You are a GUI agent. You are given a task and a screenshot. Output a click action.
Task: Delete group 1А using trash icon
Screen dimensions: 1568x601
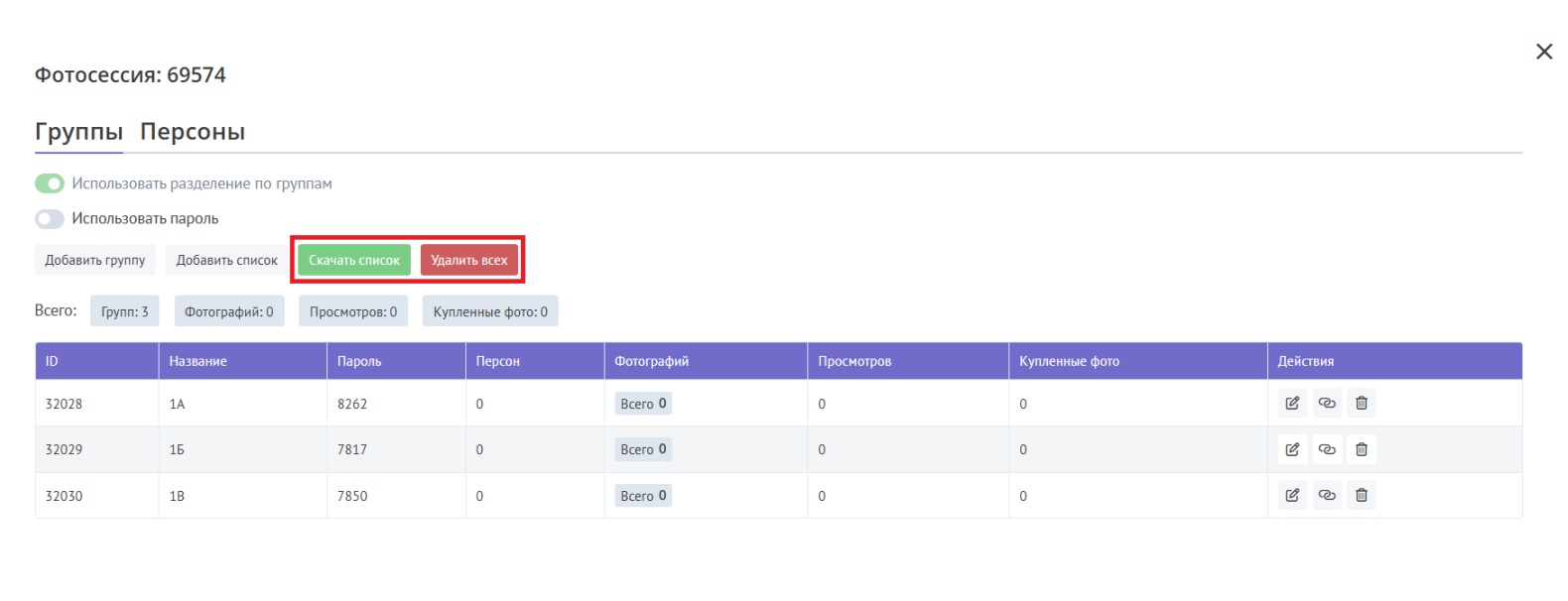point(1362,404)
